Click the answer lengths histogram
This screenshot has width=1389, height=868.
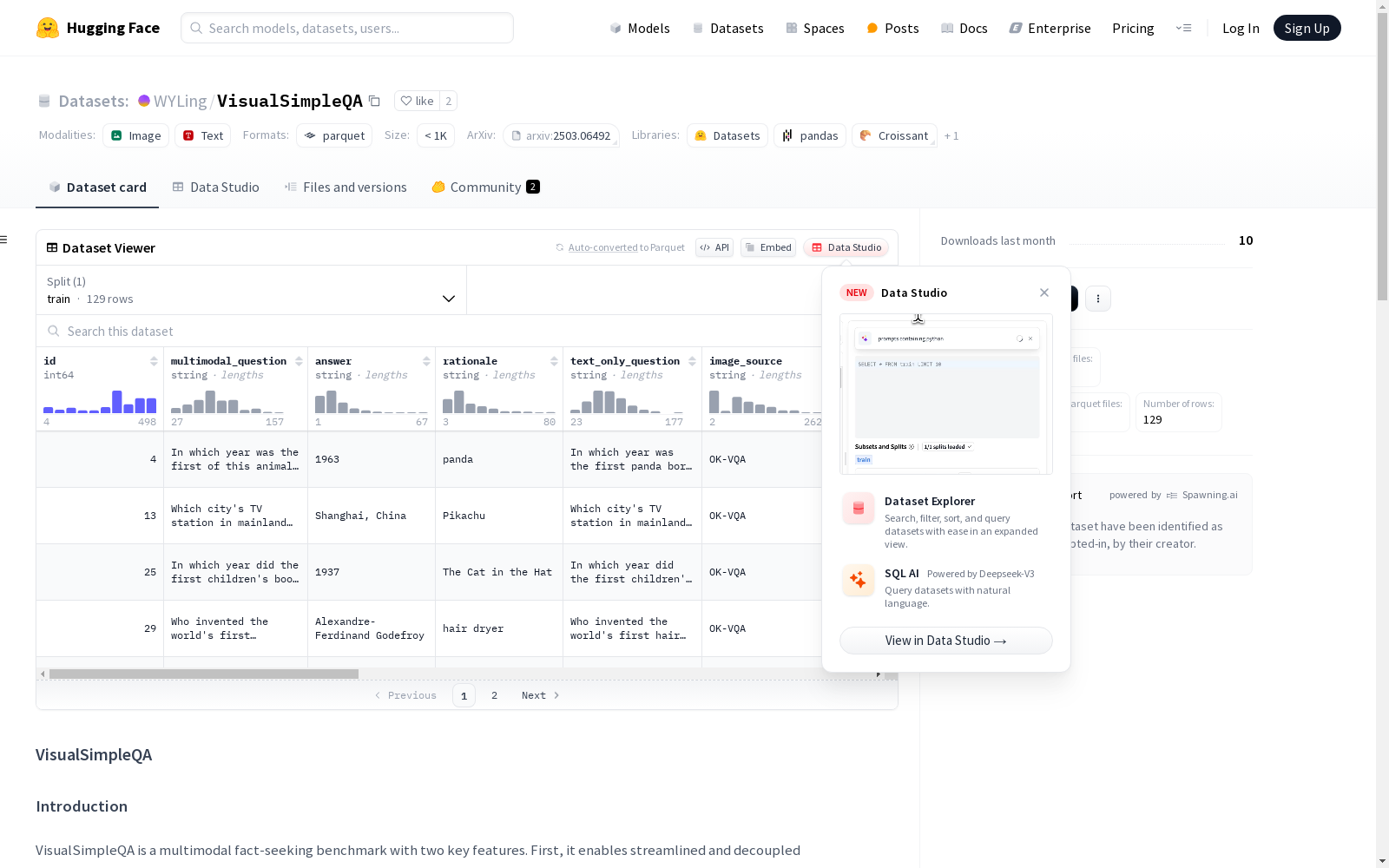372,401
